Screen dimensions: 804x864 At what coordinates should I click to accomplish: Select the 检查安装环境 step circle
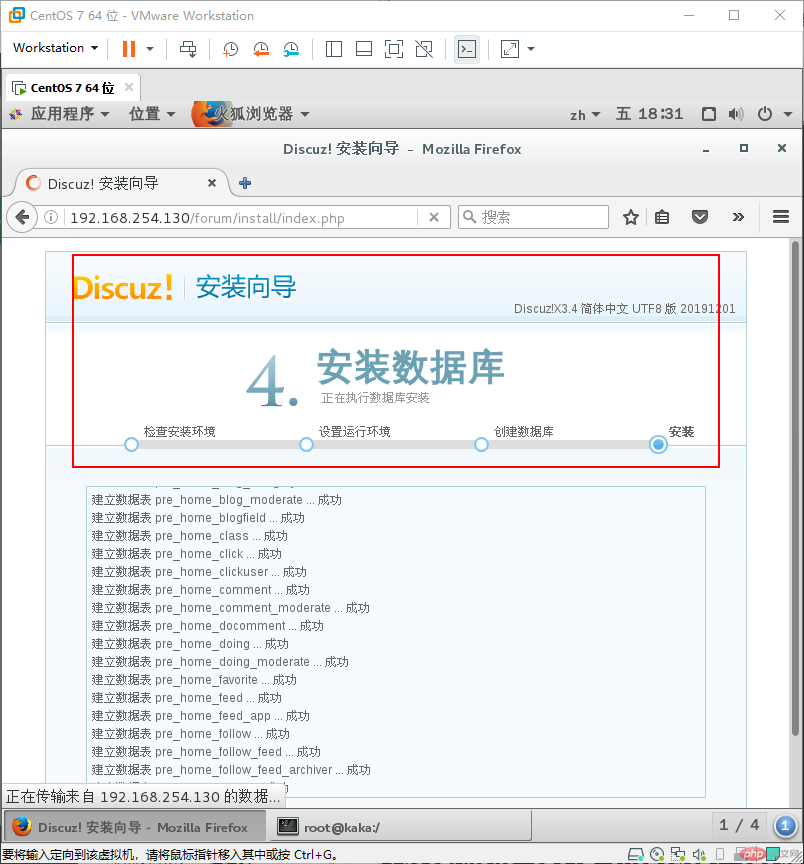coord(131,445)
